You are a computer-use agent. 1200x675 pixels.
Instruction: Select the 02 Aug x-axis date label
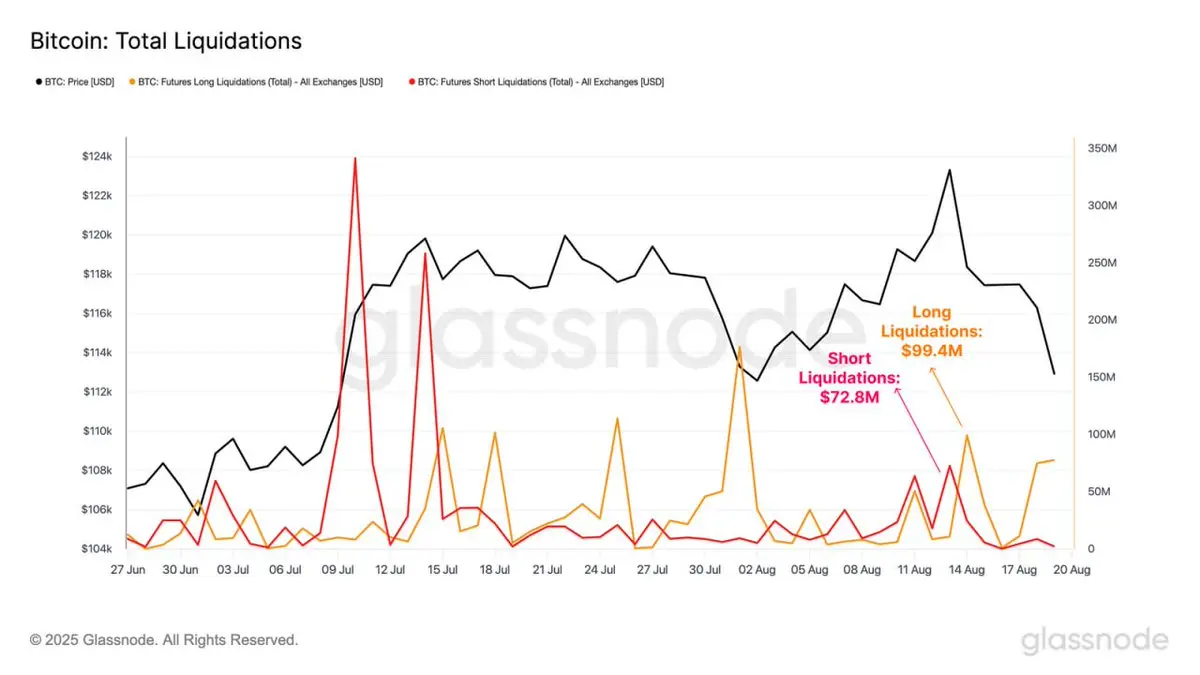(x=757, y=570)
